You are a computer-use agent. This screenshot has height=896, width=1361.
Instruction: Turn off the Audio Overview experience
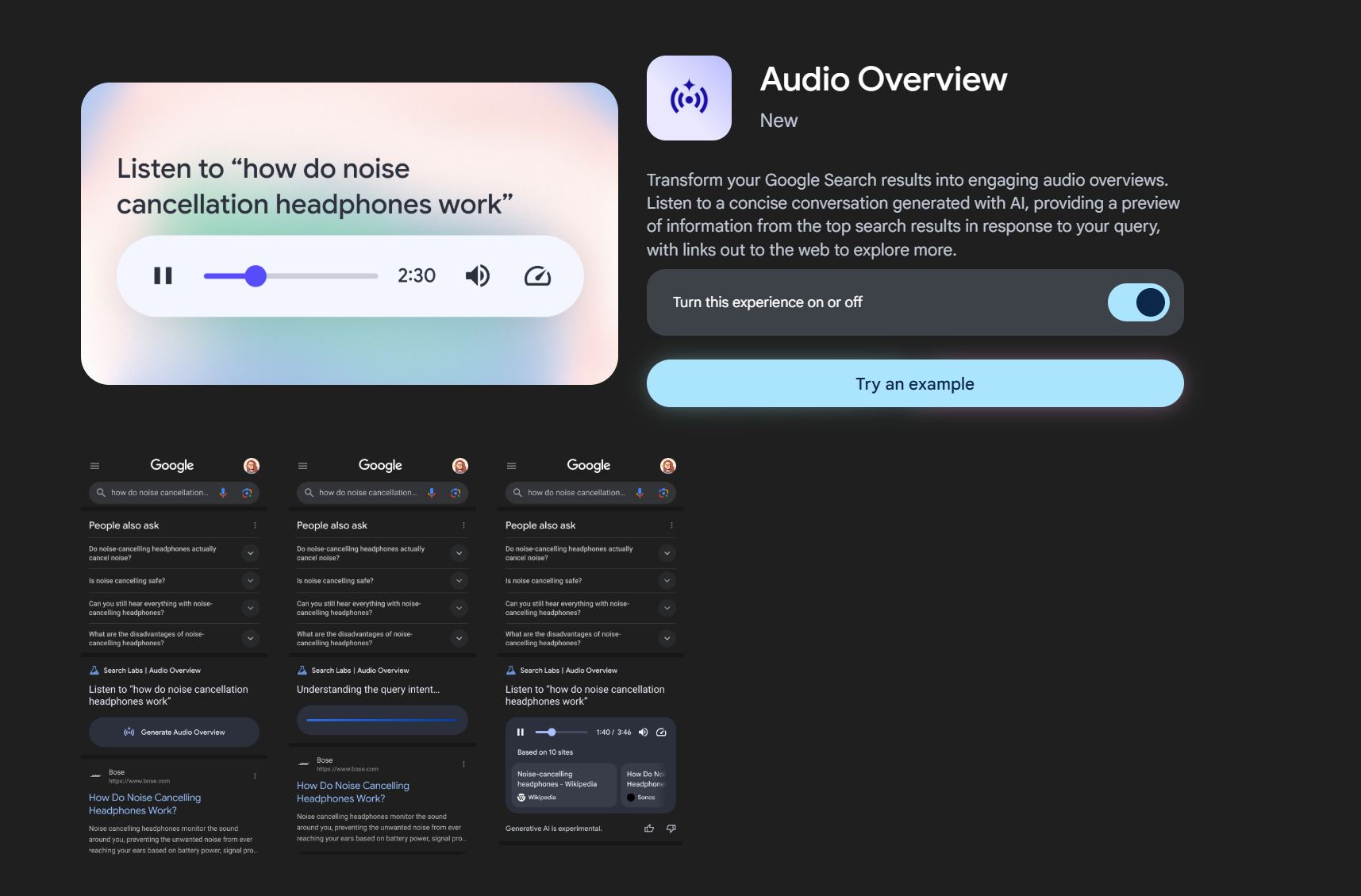1139,302
